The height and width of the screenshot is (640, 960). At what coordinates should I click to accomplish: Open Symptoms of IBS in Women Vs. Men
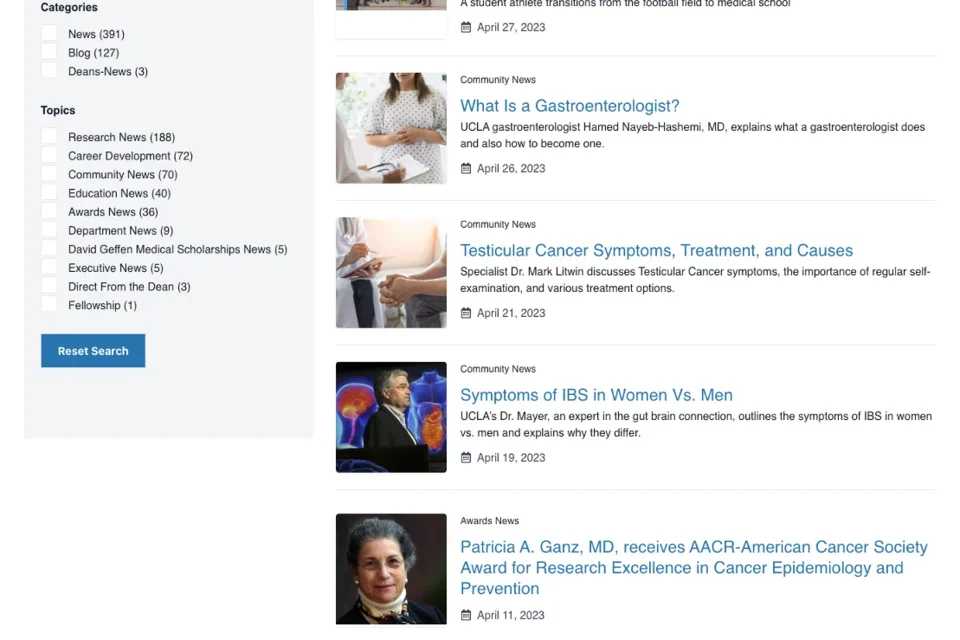pyautogui.click(x=596, y=394)
